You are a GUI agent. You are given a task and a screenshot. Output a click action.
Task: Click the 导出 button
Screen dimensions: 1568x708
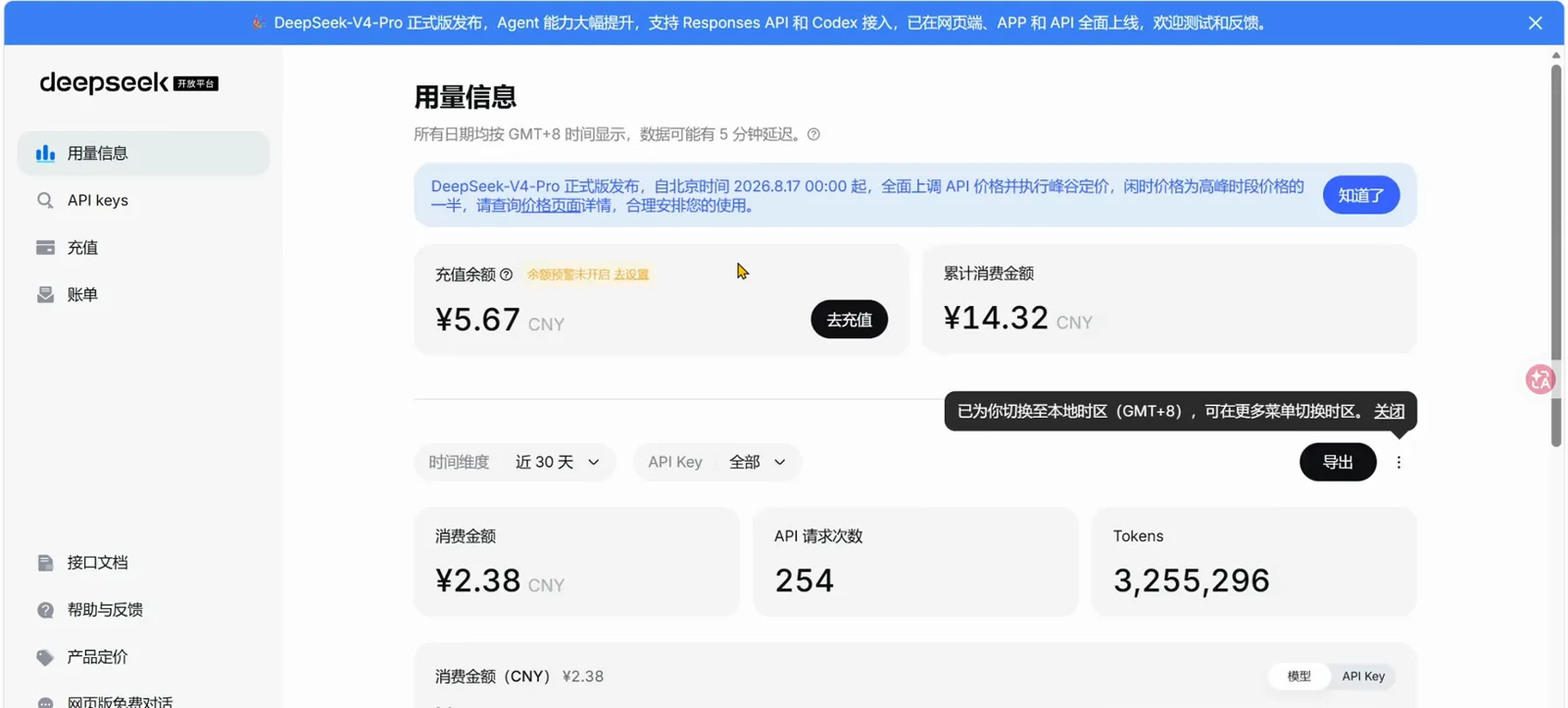pos(1338,462)
